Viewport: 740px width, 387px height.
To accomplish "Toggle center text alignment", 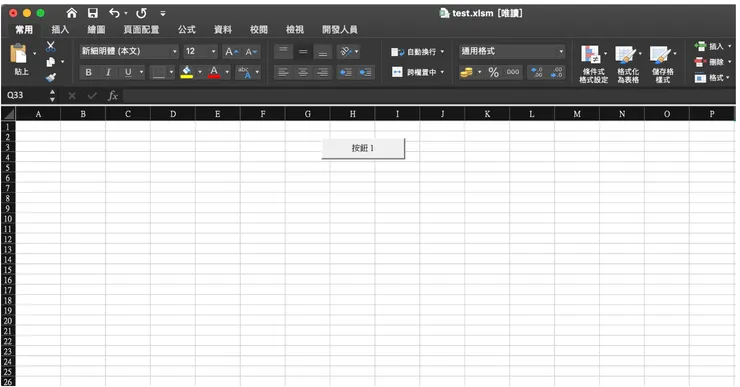I will (x=303, y=72).
